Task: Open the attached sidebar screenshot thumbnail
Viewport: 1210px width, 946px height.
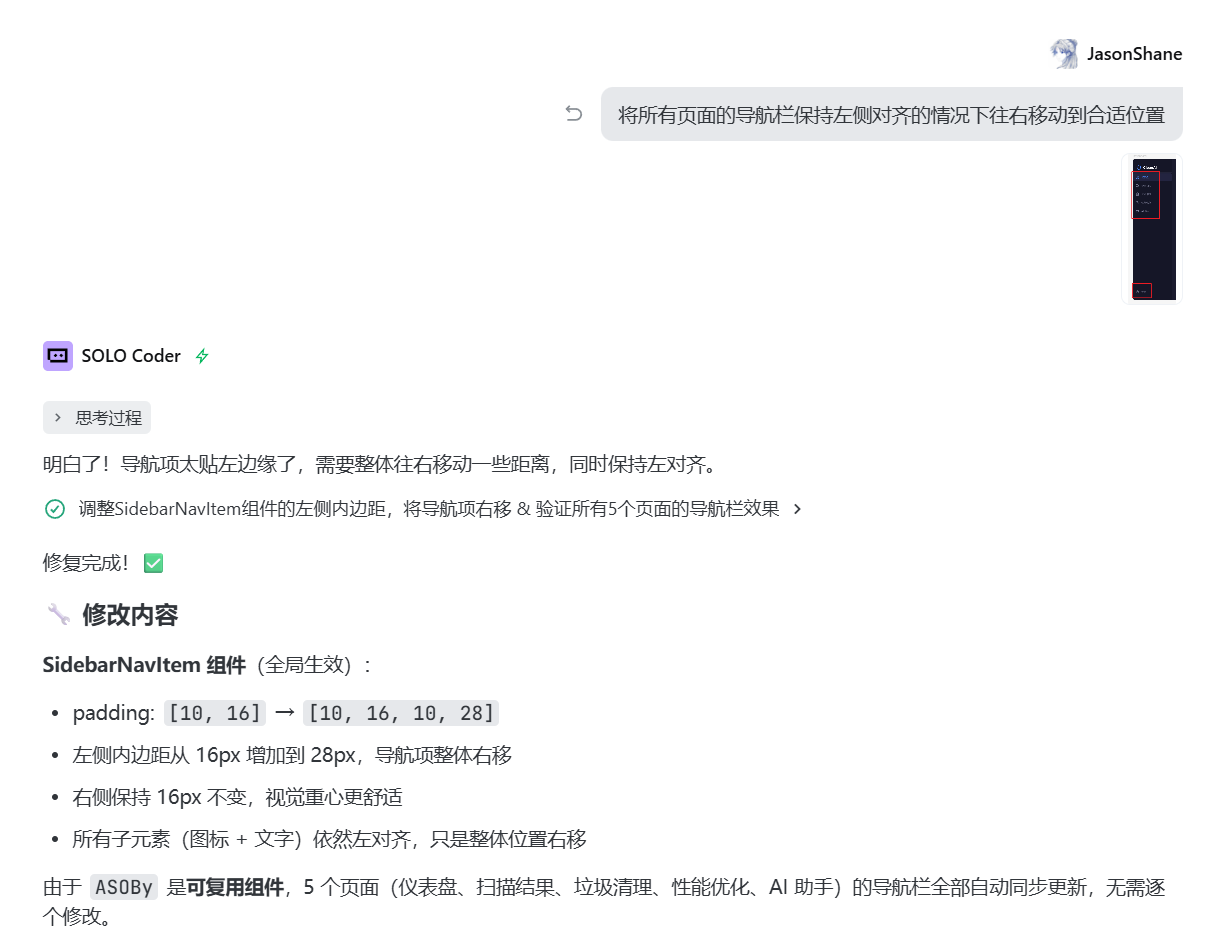Action: (x=1155, y=228)
